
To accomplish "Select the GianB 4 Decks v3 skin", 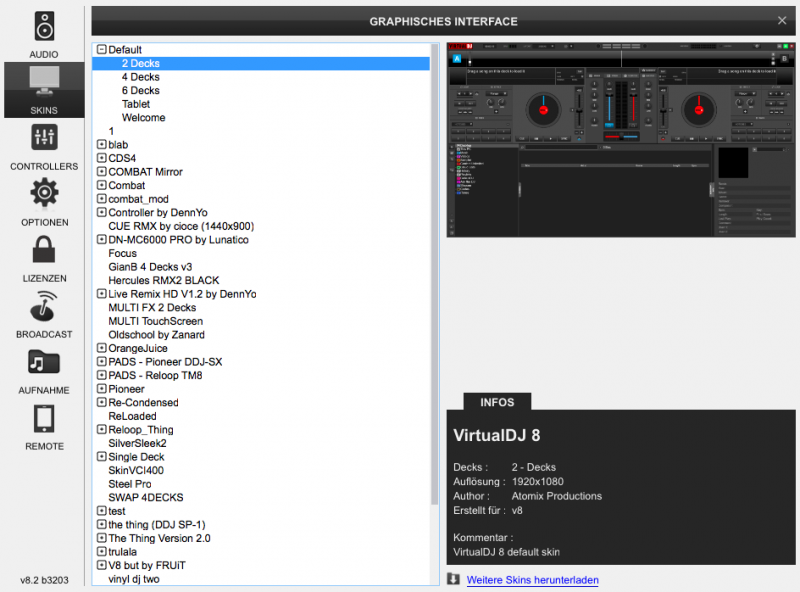I will tap(150, 267).
